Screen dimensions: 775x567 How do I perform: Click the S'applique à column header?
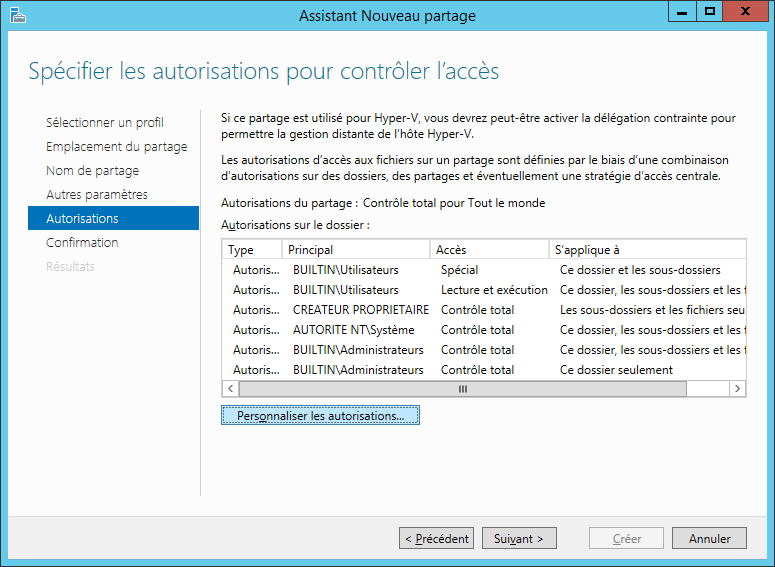coord(590,249)
